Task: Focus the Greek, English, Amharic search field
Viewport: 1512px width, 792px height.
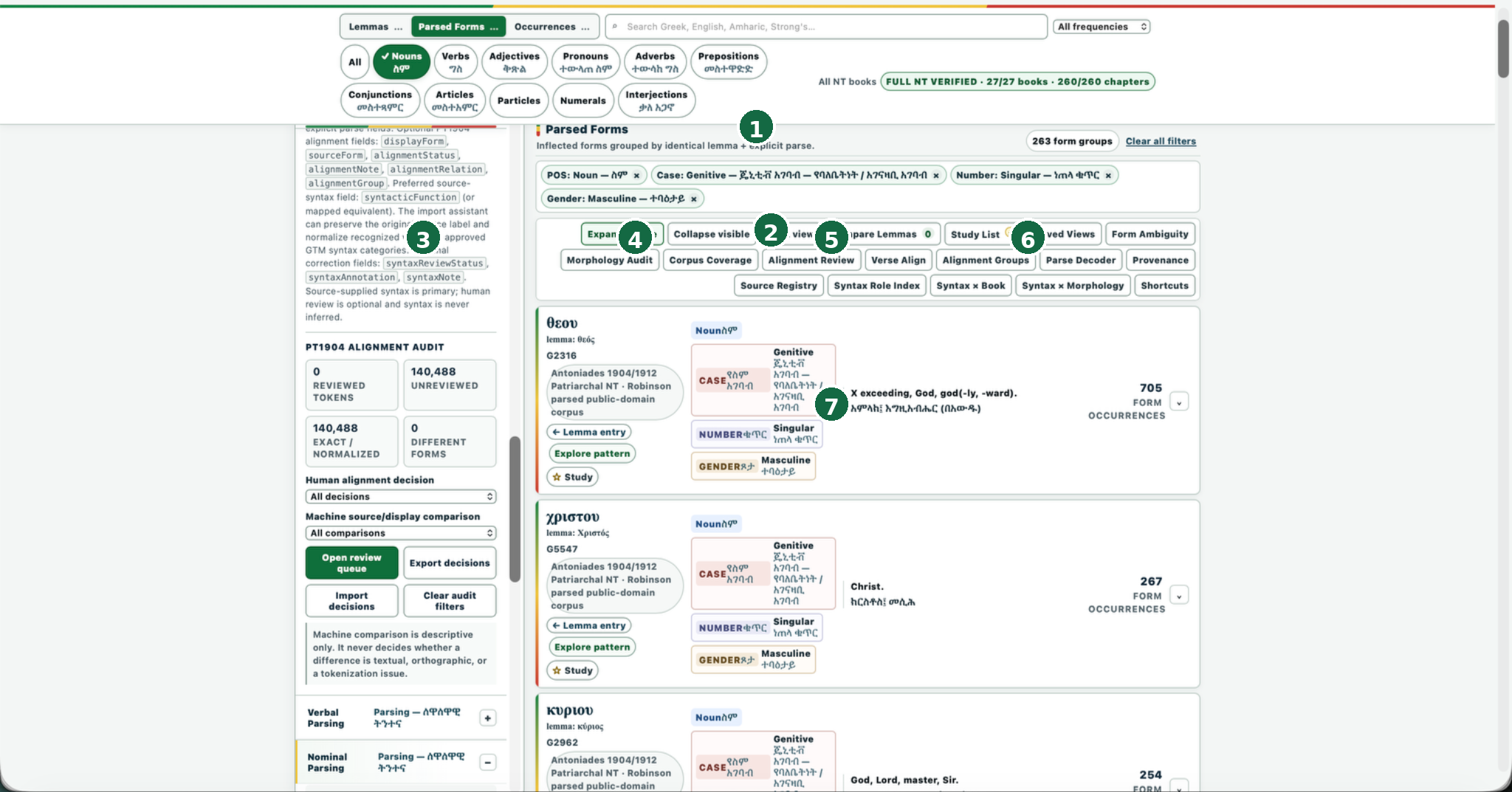Action: tap(825, 27)
